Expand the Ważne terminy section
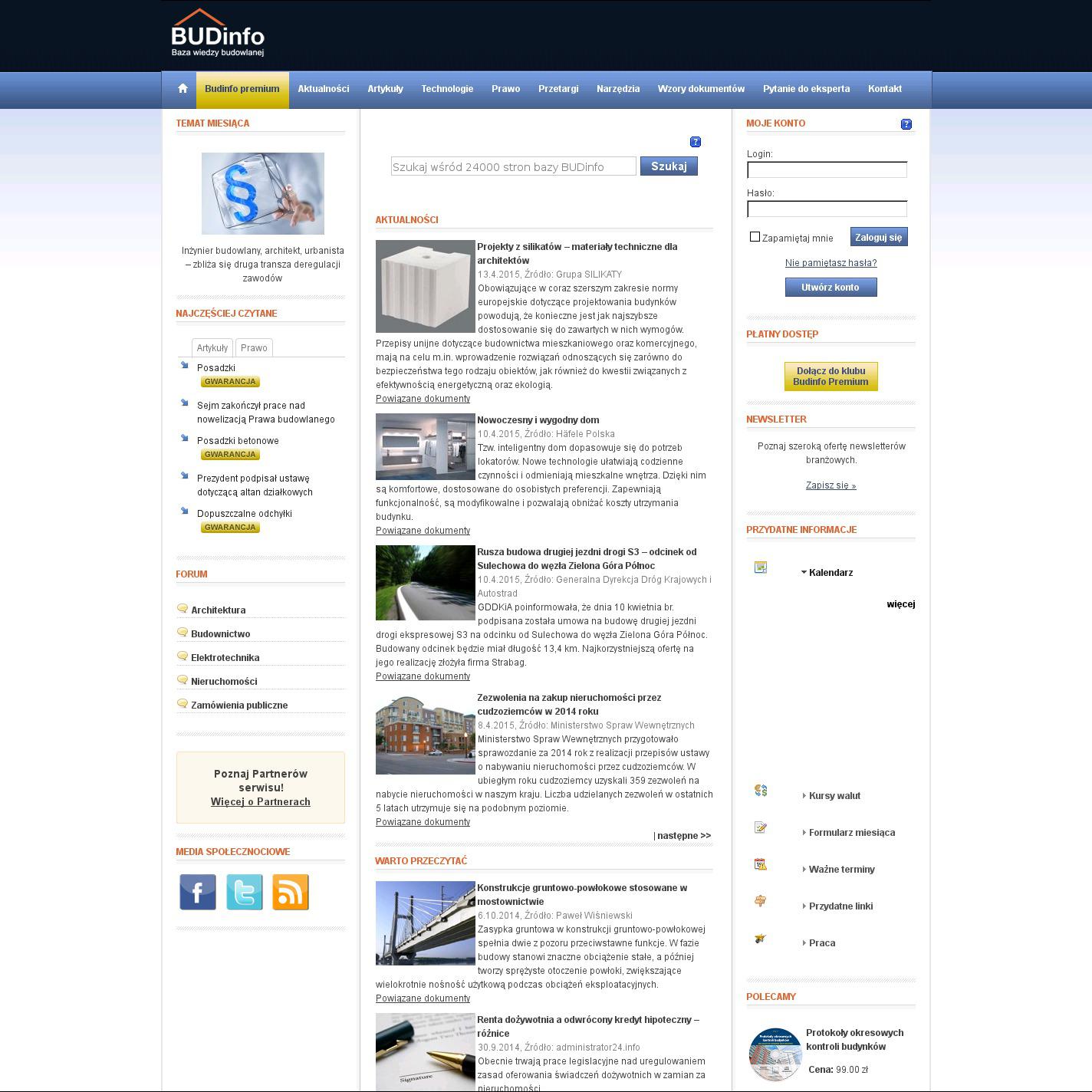This screenshot has width=1092, height=1092. pos(840,870)
